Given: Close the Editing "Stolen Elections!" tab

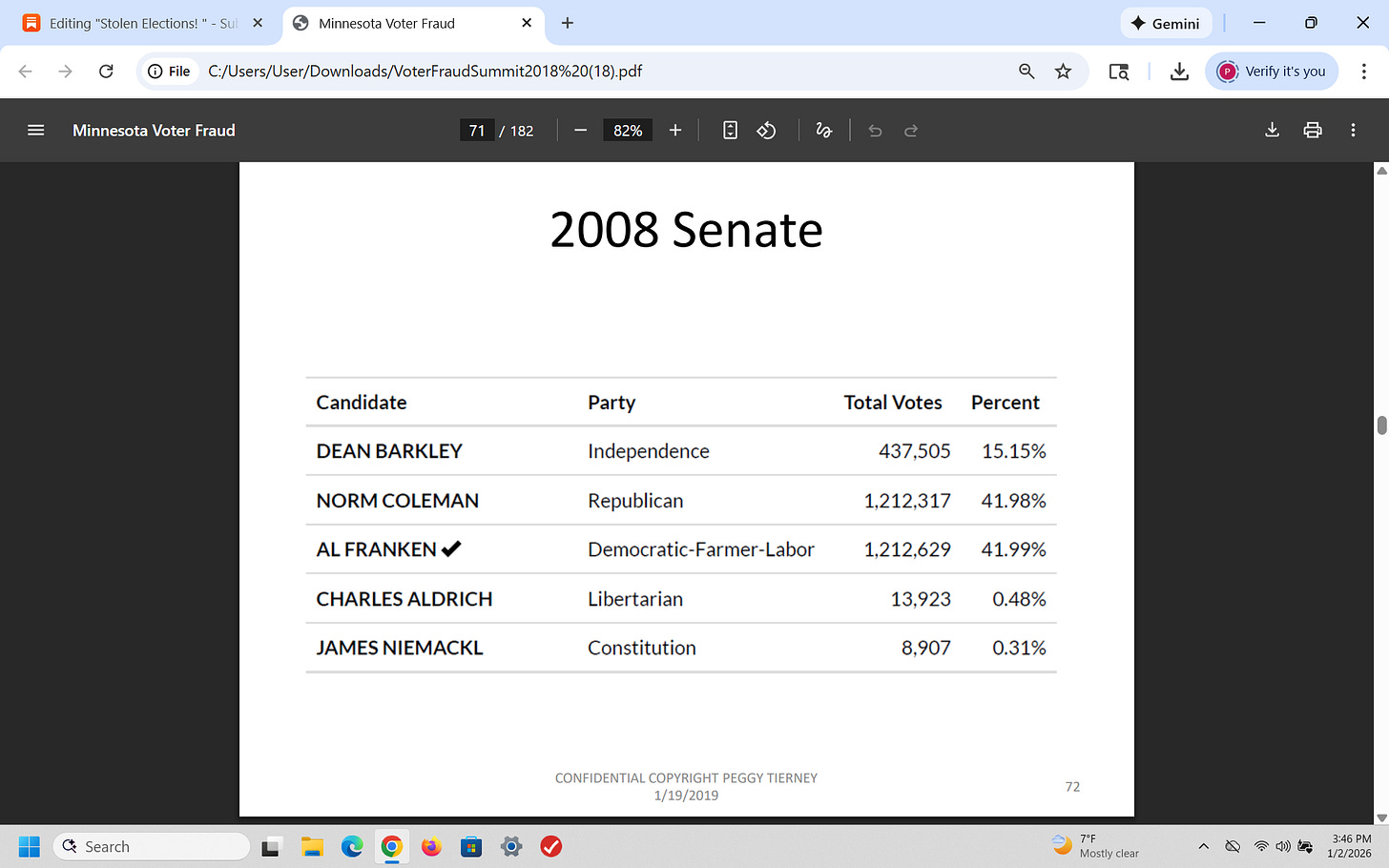Looking at the screenshot, I should click(x=258, y=23).
